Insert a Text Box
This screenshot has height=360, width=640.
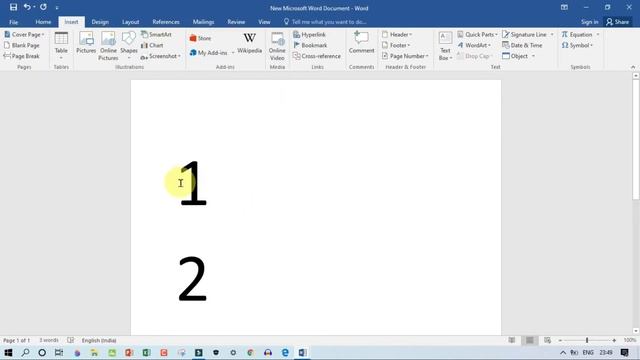pos(445,46)
